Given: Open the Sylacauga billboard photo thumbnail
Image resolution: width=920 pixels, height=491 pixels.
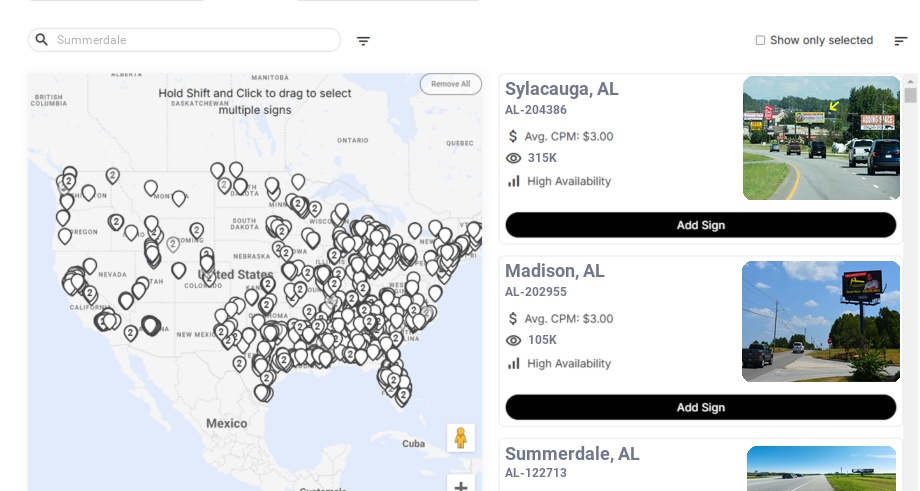Looking at the screenshot, I should (821, 138).
